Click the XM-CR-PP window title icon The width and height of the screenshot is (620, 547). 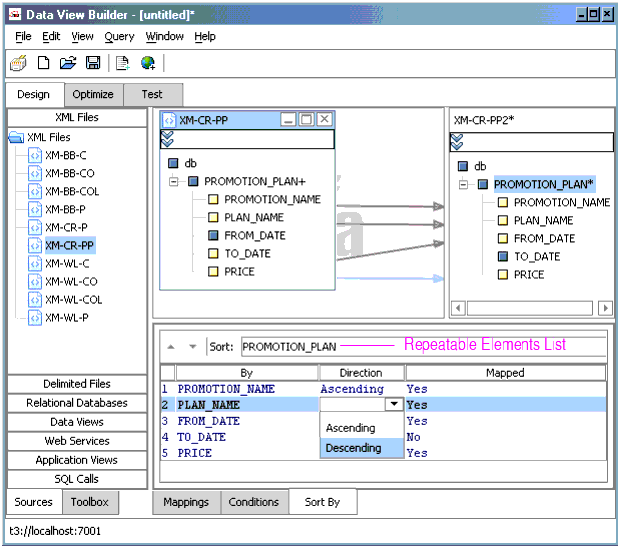coord(169,120)
